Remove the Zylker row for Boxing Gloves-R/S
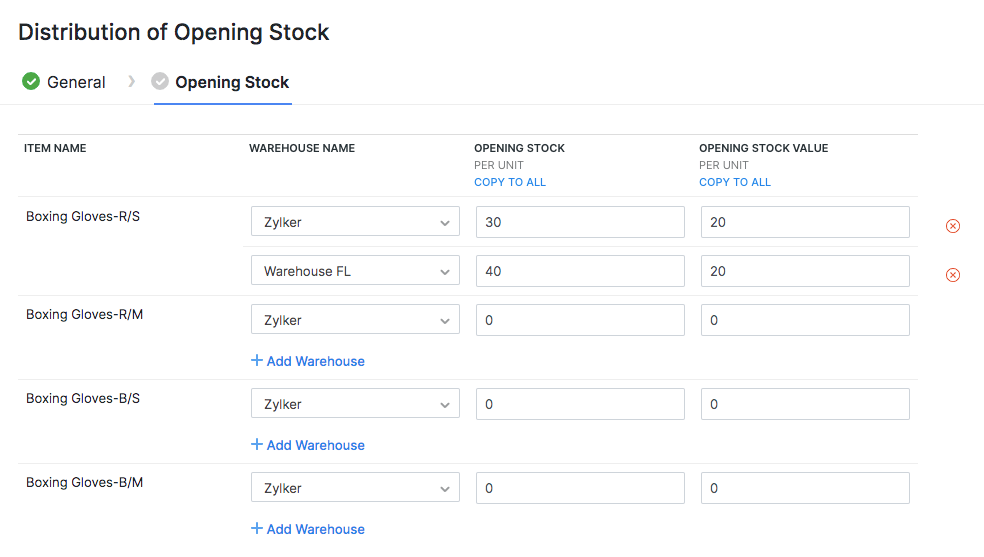This screenshot has width=984, height=557. [x=952, y=226]
